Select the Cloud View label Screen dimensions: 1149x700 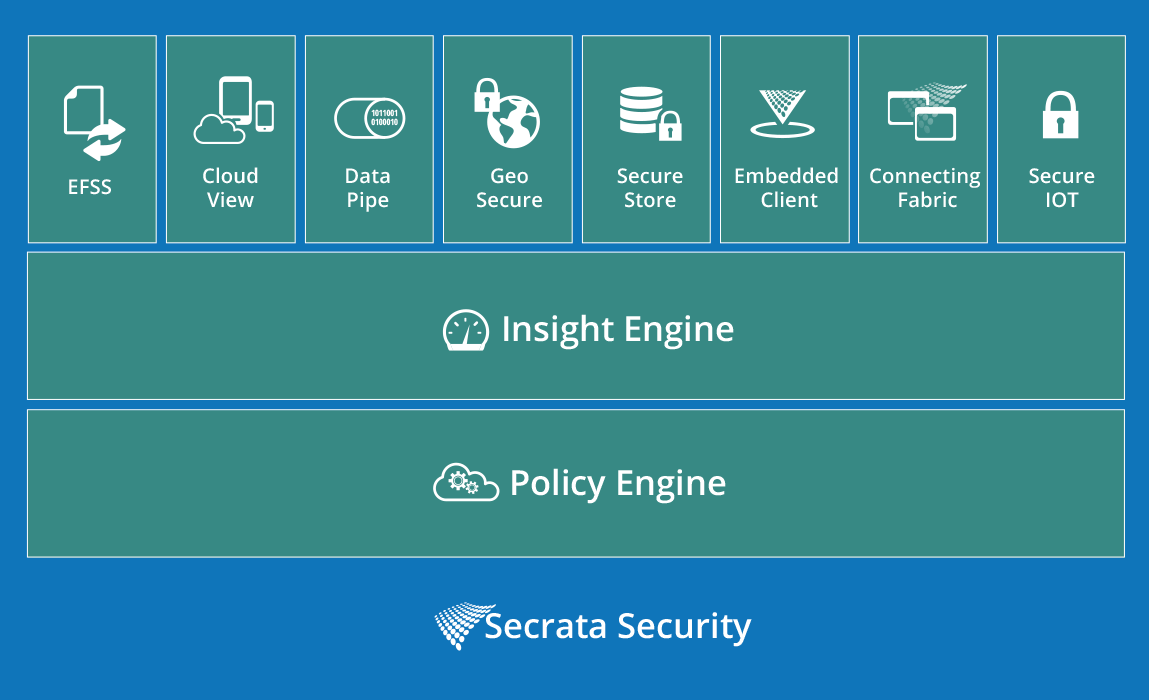pos(230,188)
